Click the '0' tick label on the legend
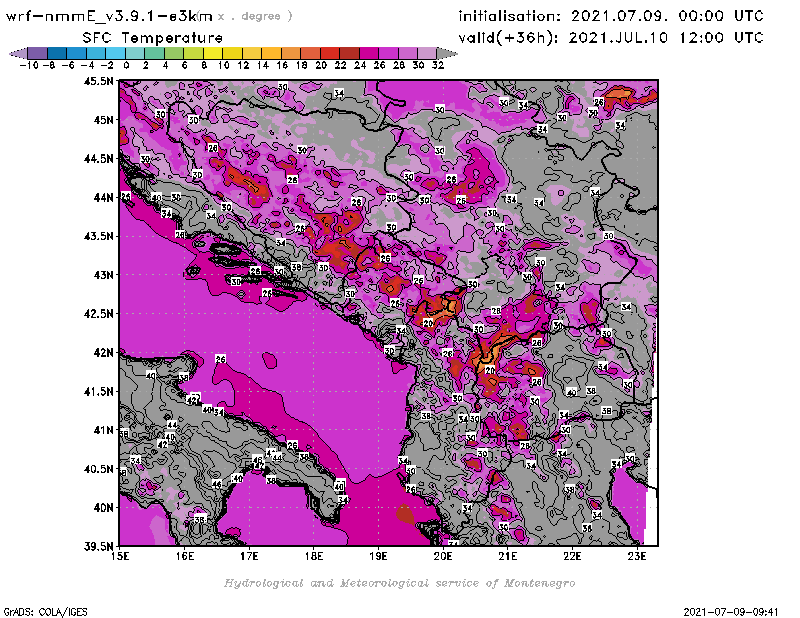The image size is (800, 618). (x=126, y=65)
